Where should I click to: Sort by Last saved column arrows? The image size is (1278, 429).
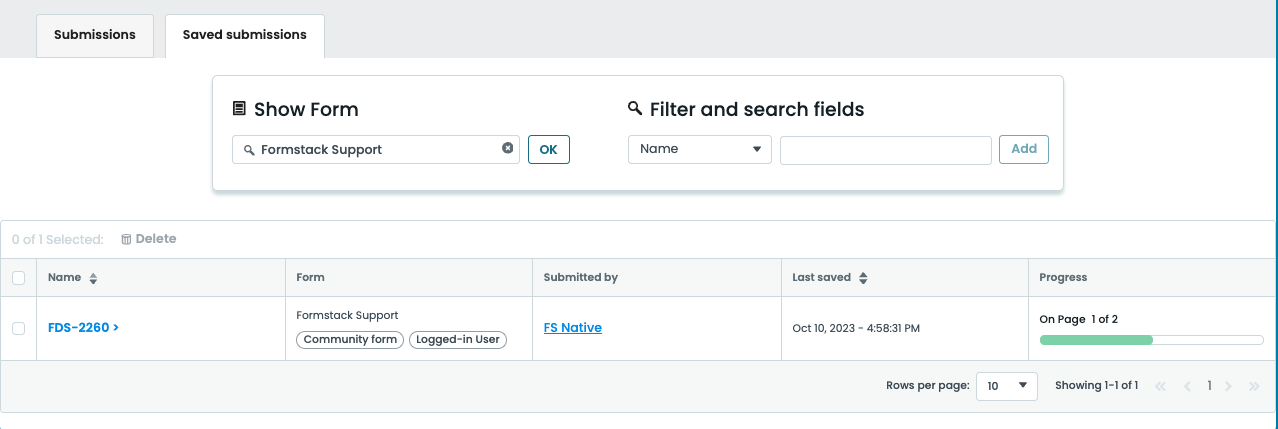coord(863,278)
